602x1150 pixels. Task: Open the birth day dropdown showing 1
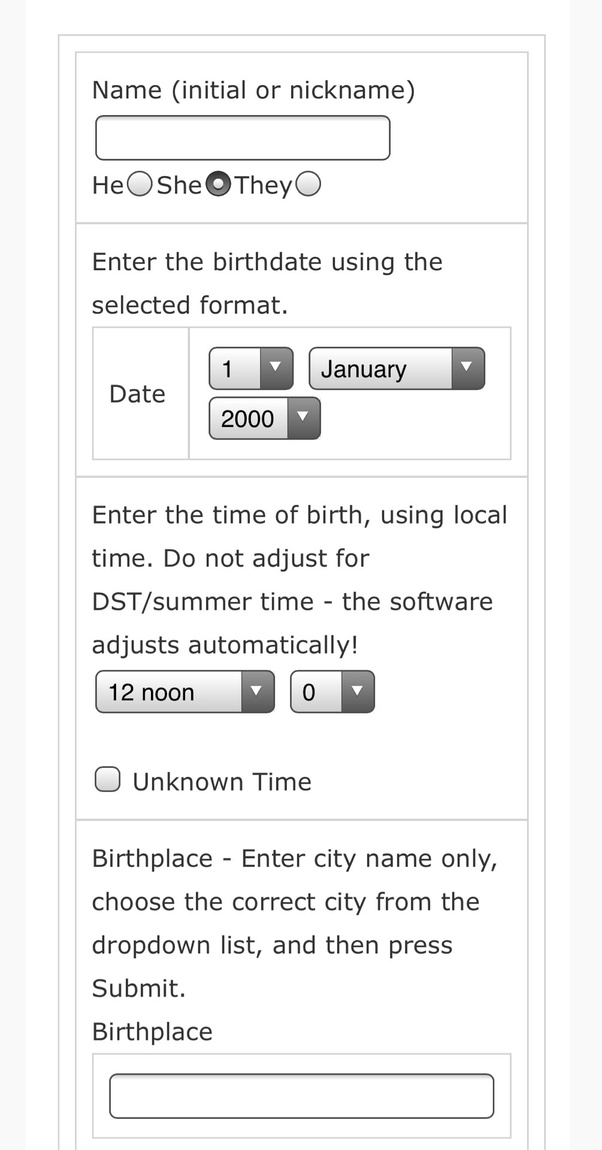(236, 369)
